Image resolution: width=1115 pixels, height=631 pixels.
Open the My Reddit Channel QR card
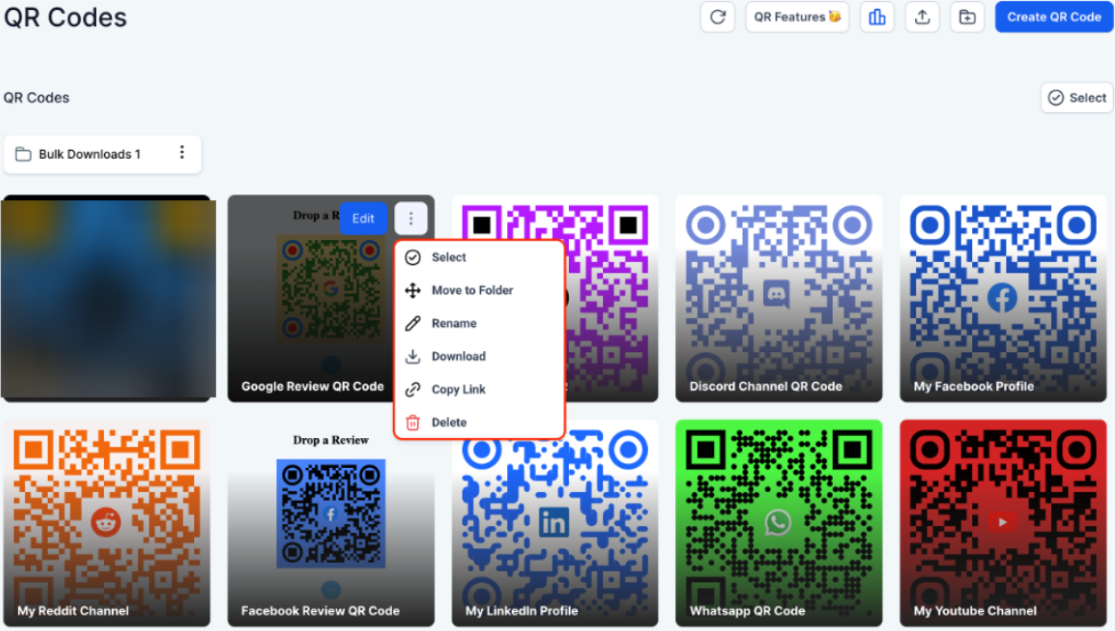pos(107,523)
